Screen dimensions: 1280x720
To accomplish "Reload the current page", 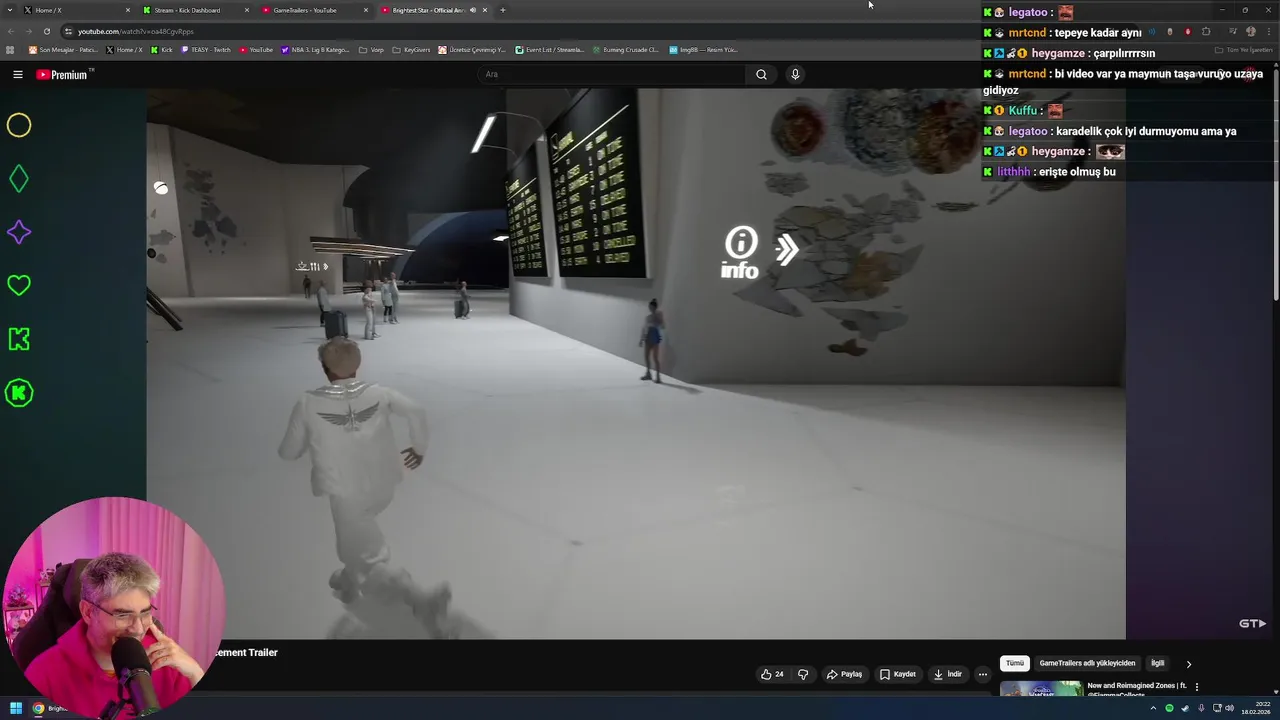I will 46,31.
